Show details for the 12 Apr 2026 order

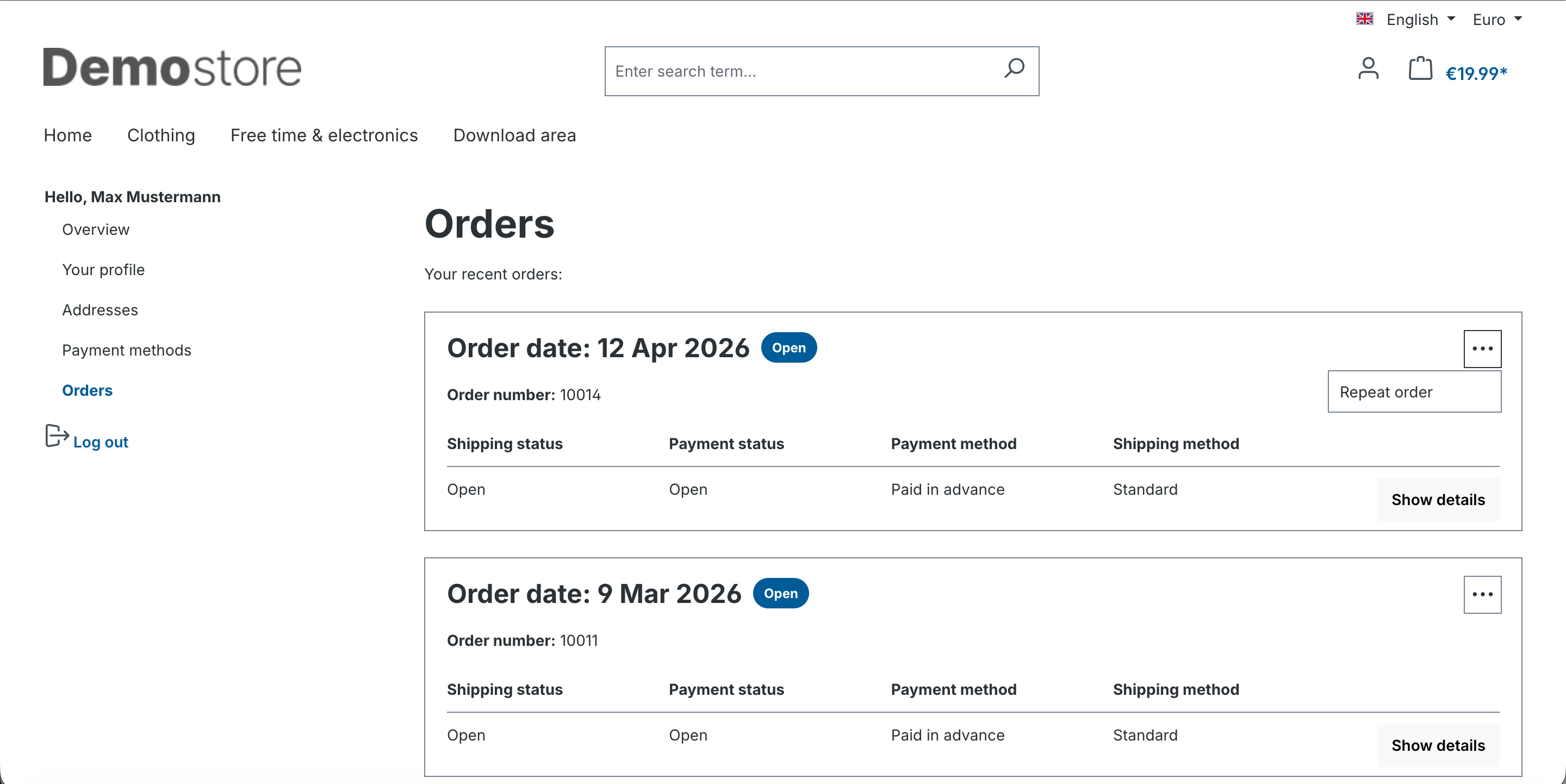(x=1438, y=500)
